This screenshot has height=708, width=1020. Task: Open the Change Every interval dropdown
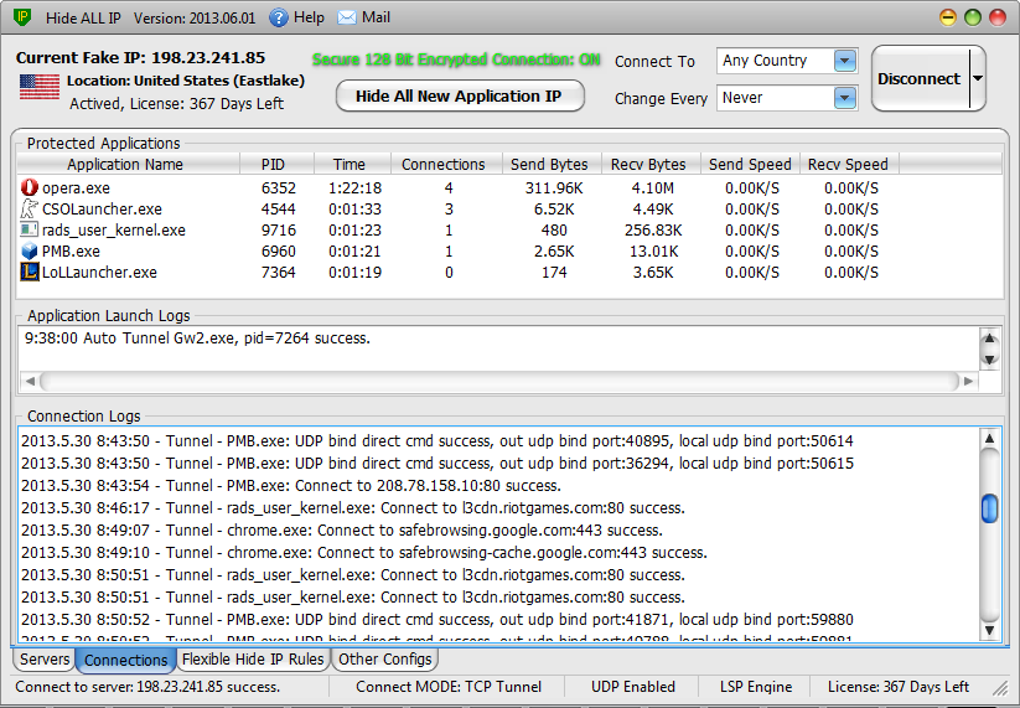coord(844,98)
